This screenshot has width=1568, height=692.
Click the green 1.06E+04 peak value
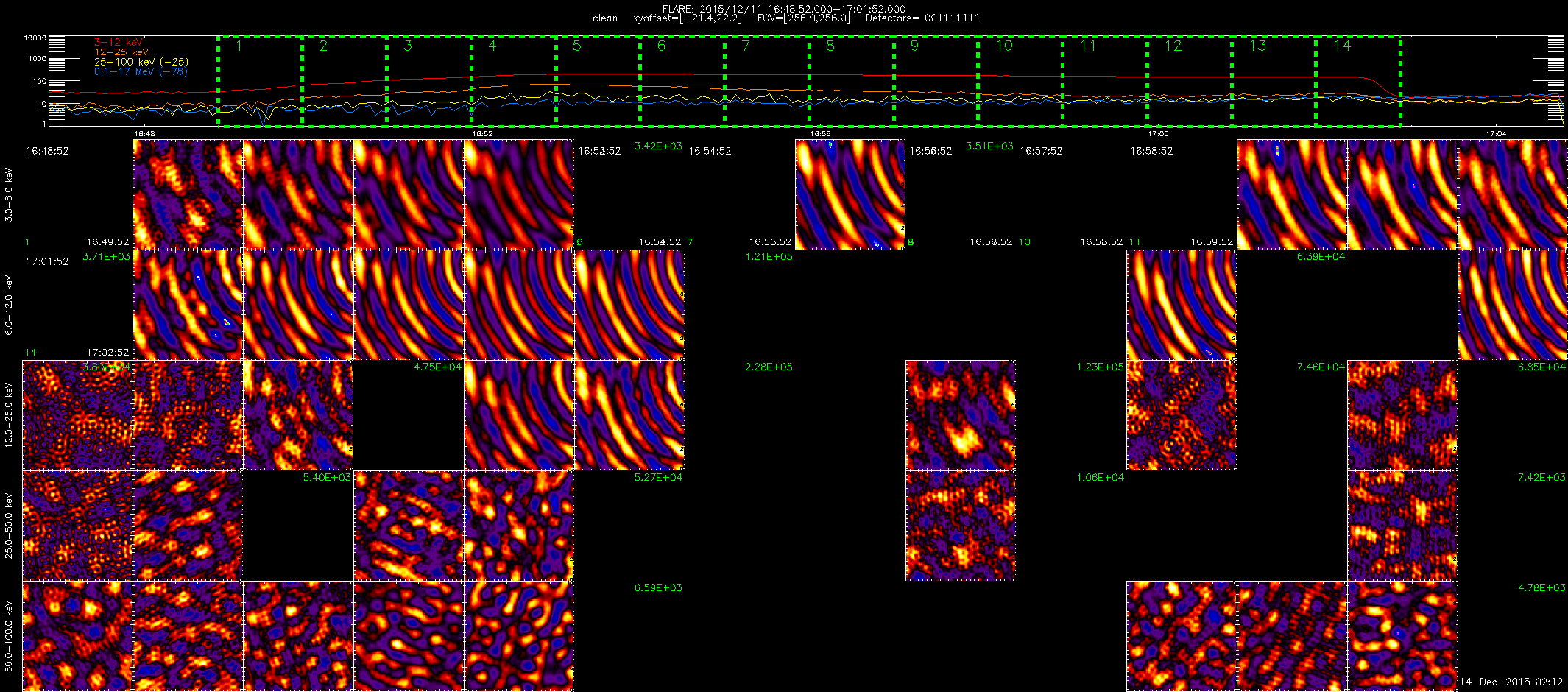coord(1100,478)
